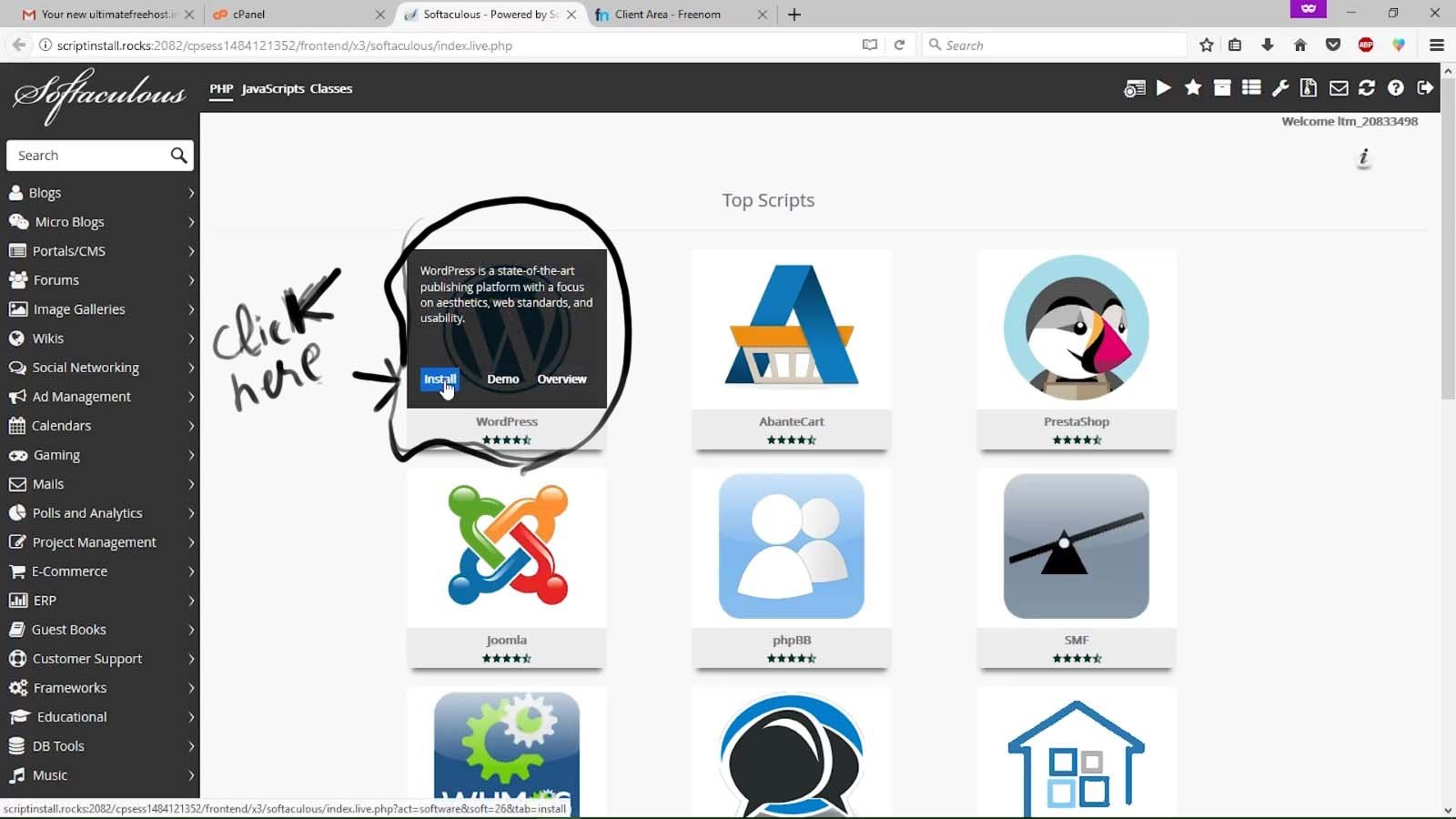The image size is (1456, 819).
Task: Open the ERP category
Action: click(x=100, y=601)
